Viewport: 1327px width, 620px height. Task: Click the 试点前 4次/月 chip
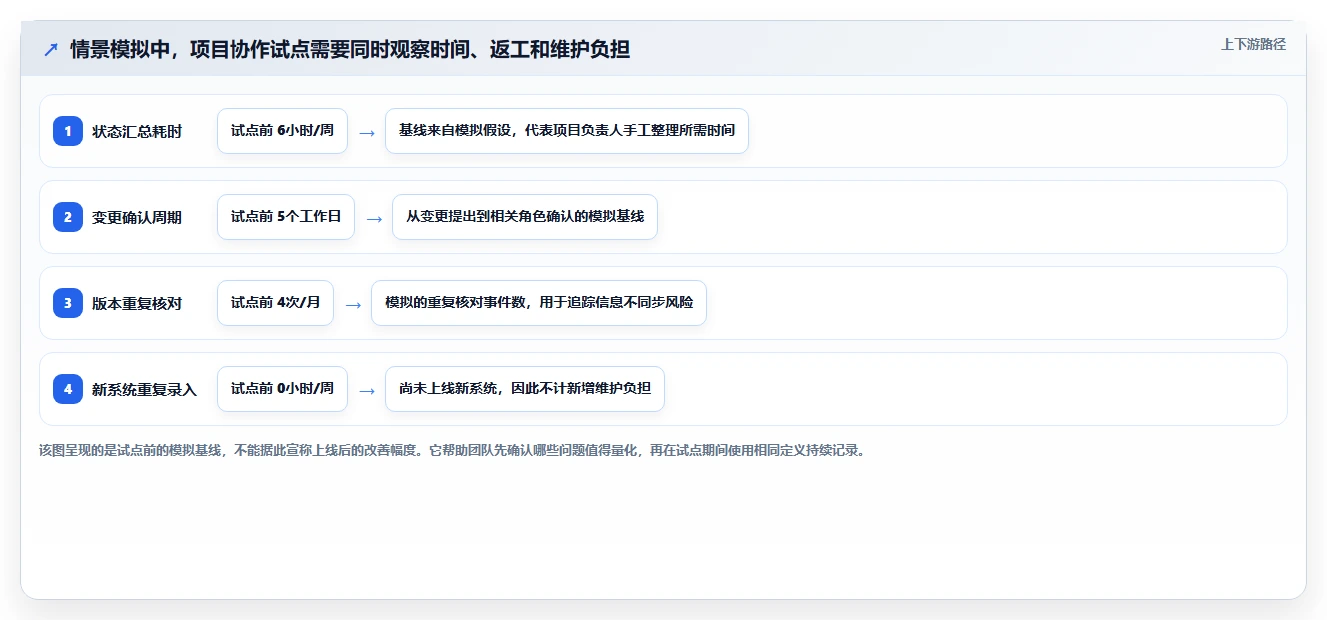(275, 303)
